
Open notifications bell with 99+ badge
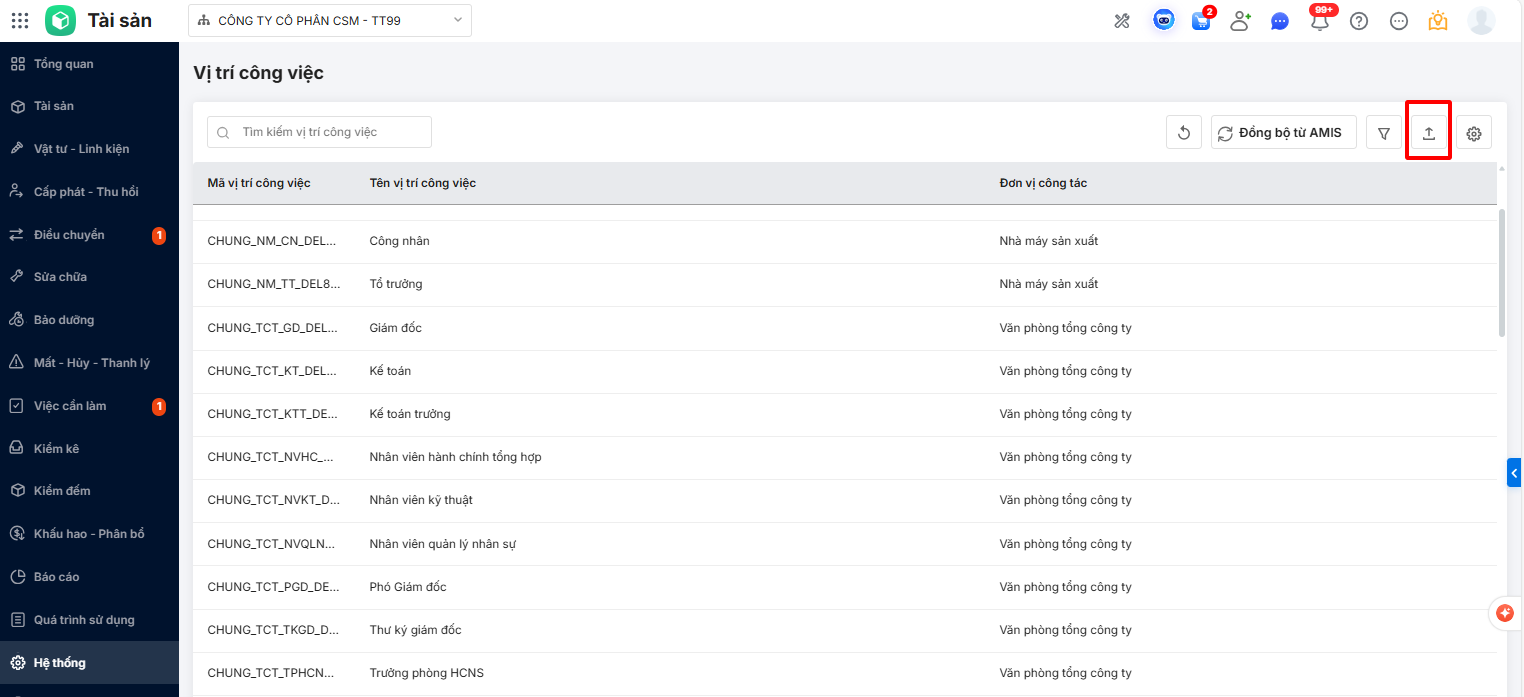1320,21
